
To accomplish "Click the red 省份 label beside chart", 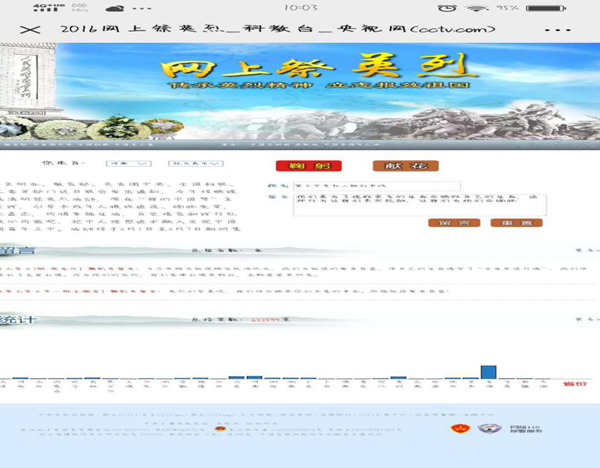I will [575, 383].
